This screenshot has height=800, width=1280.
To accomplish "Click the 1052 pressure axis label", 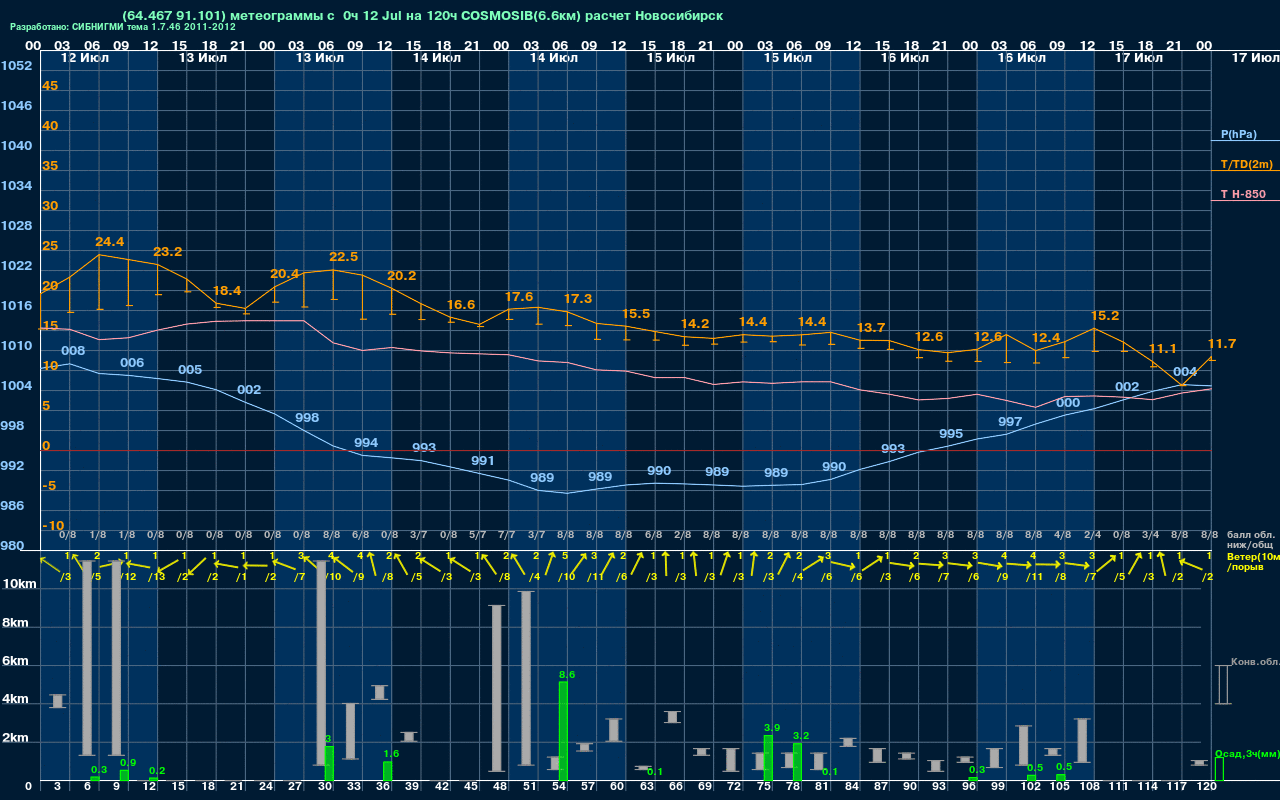I will point(16,66).
